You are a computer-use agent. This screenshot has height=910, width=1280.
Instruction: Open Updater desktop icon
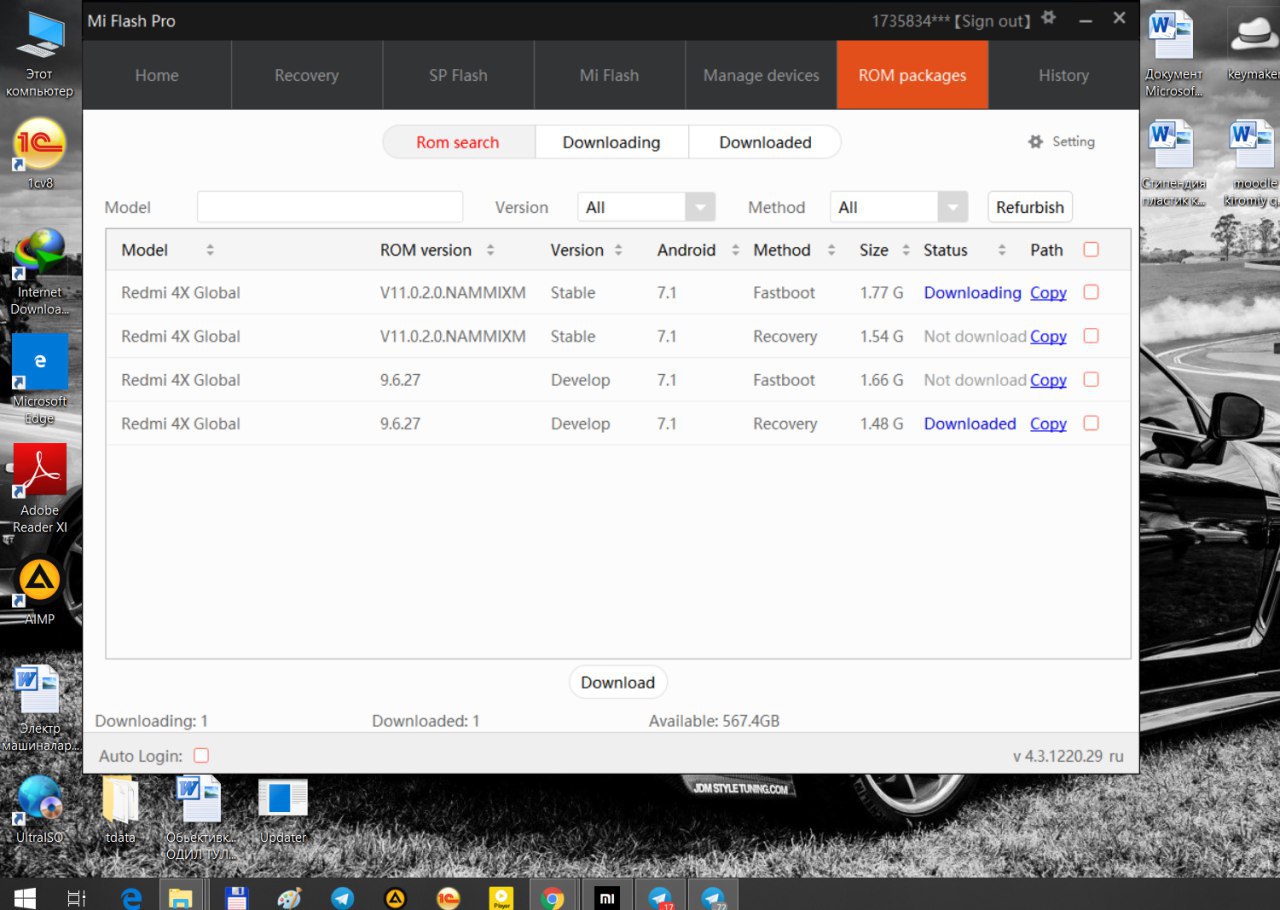click(283, 810)
